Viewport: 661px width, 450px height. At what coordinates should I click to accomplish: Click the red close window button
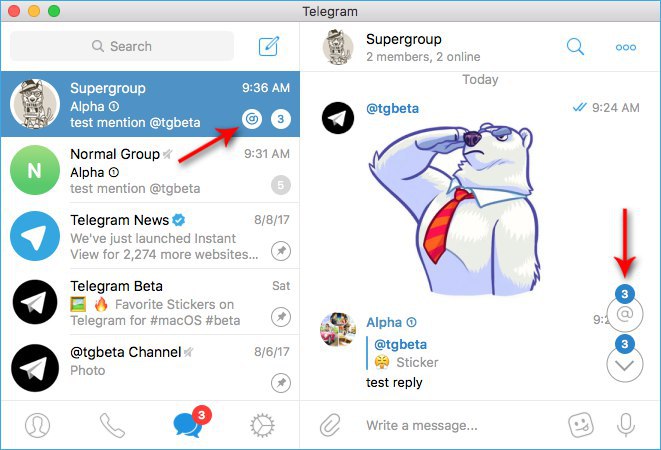click(14, 11)
